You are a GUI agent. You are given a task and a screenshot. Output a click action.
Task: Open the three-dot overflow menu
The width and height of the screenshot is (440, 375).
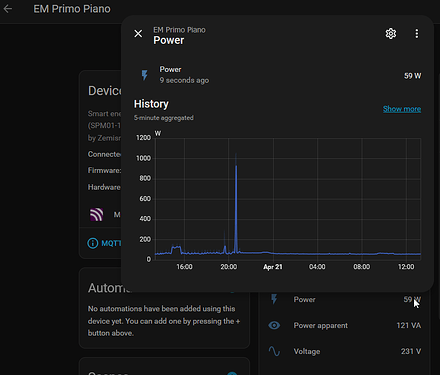click(x=416, y=34)
